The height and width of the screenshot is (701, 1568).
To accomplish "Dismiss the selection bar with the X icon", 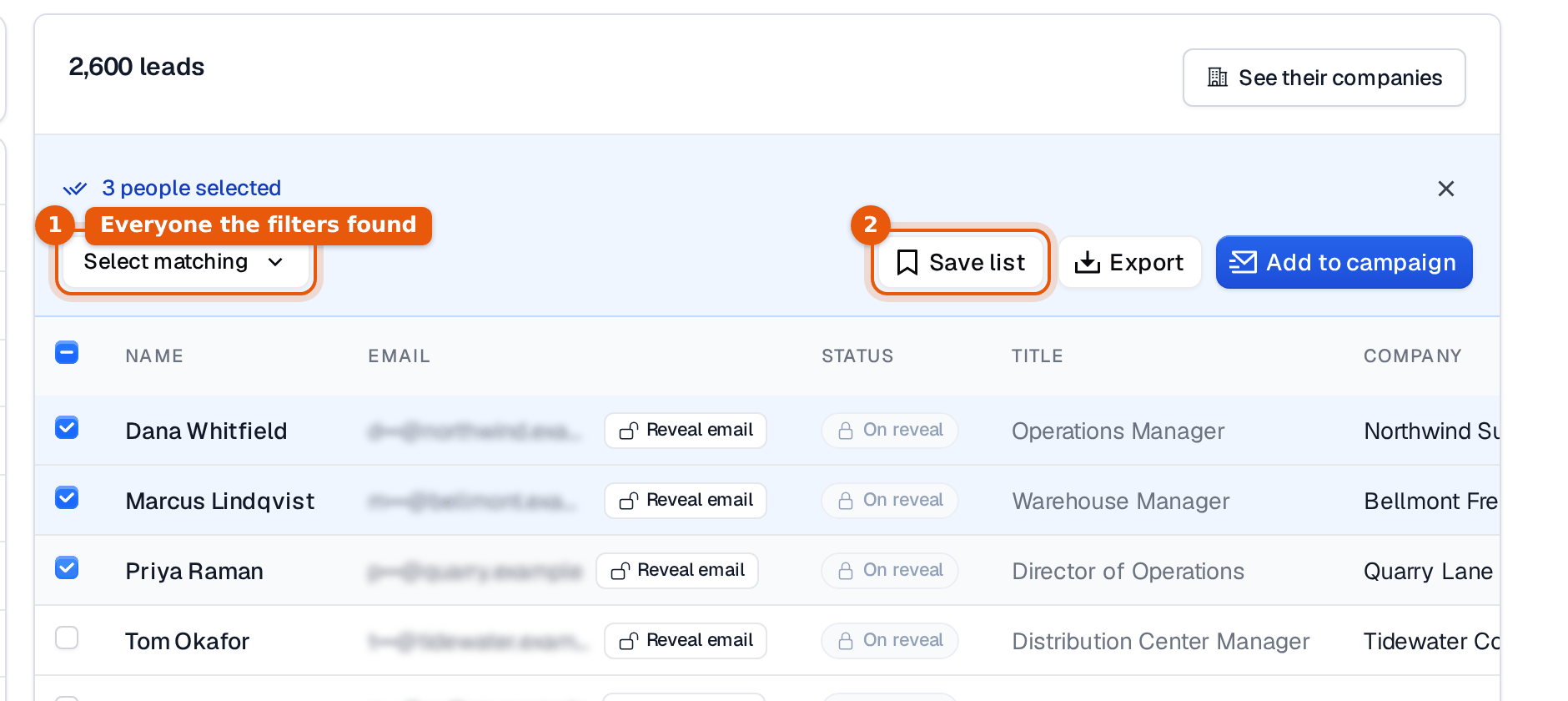I will coord(1446,189).
